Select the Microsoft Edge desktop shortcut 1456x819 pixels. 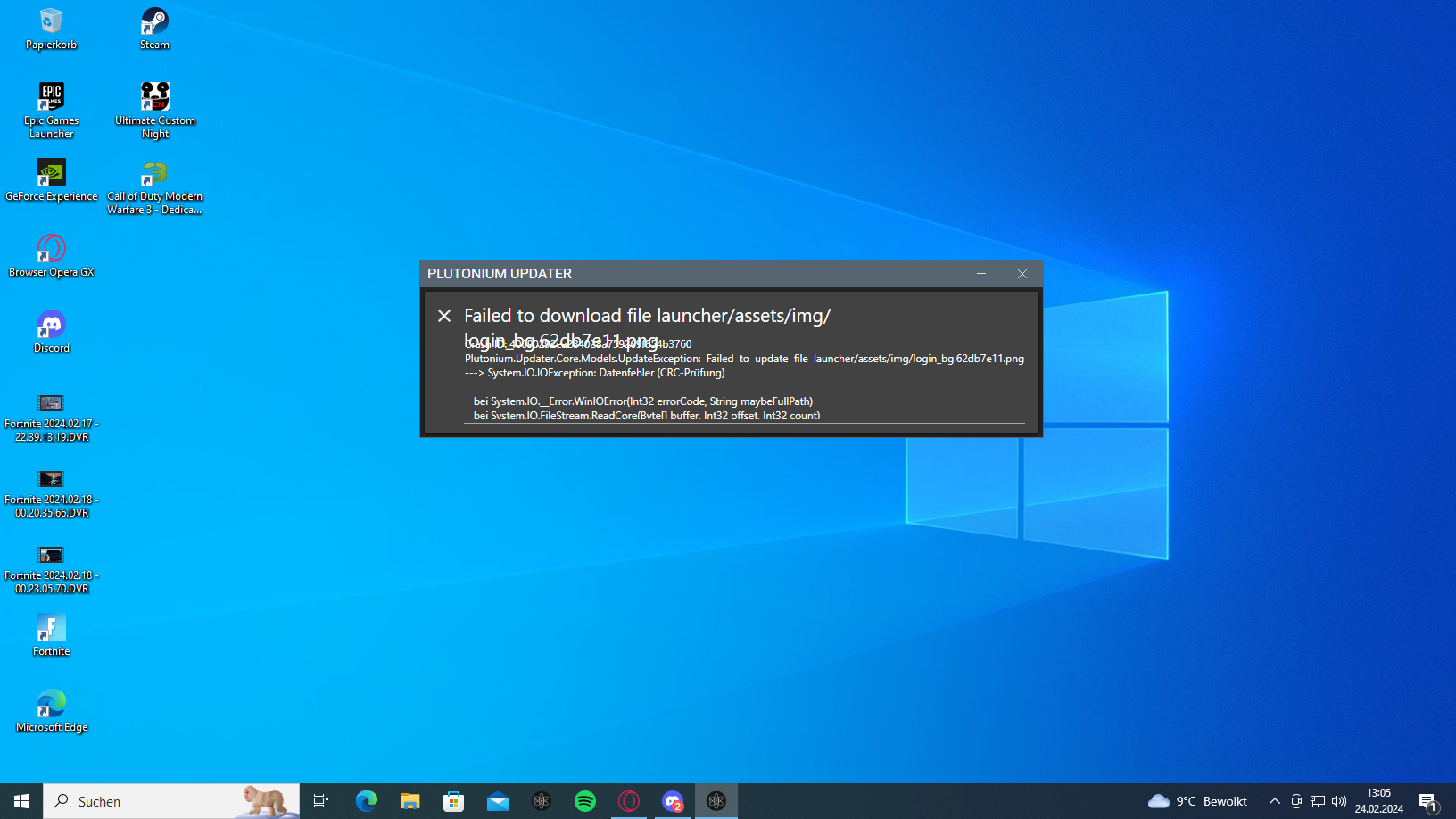pos(51,711)
